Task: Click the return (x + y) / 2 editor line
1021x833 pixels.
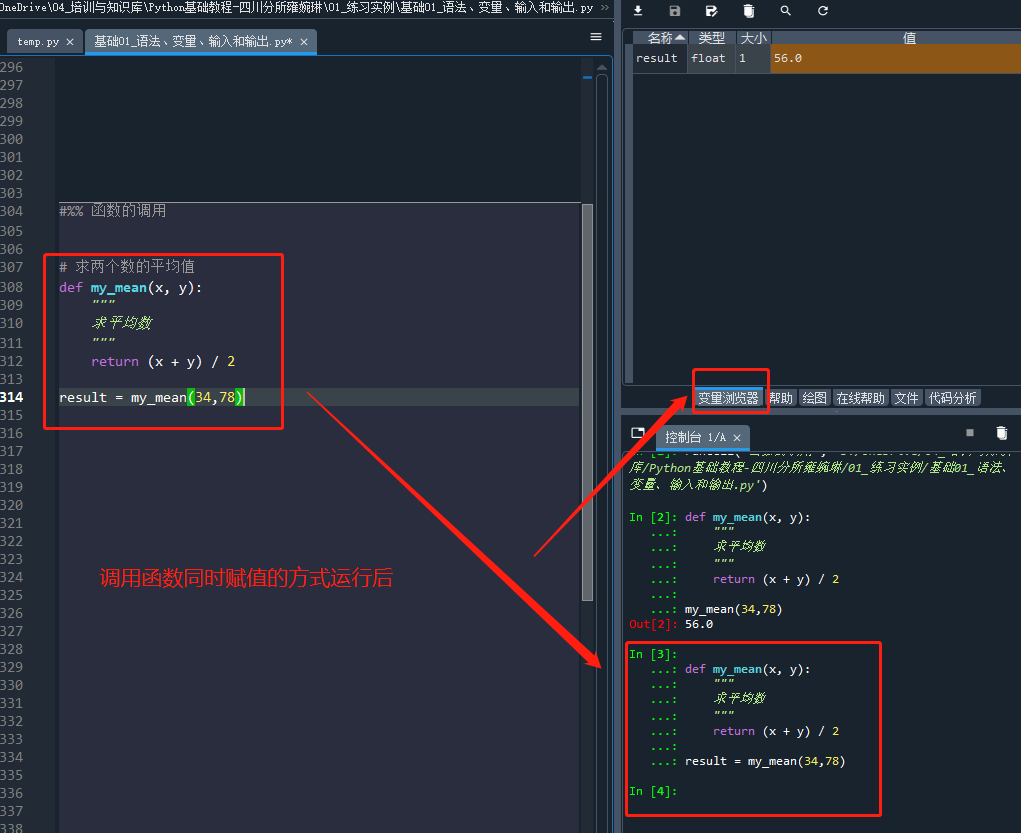Action: (x=163, y=361)
